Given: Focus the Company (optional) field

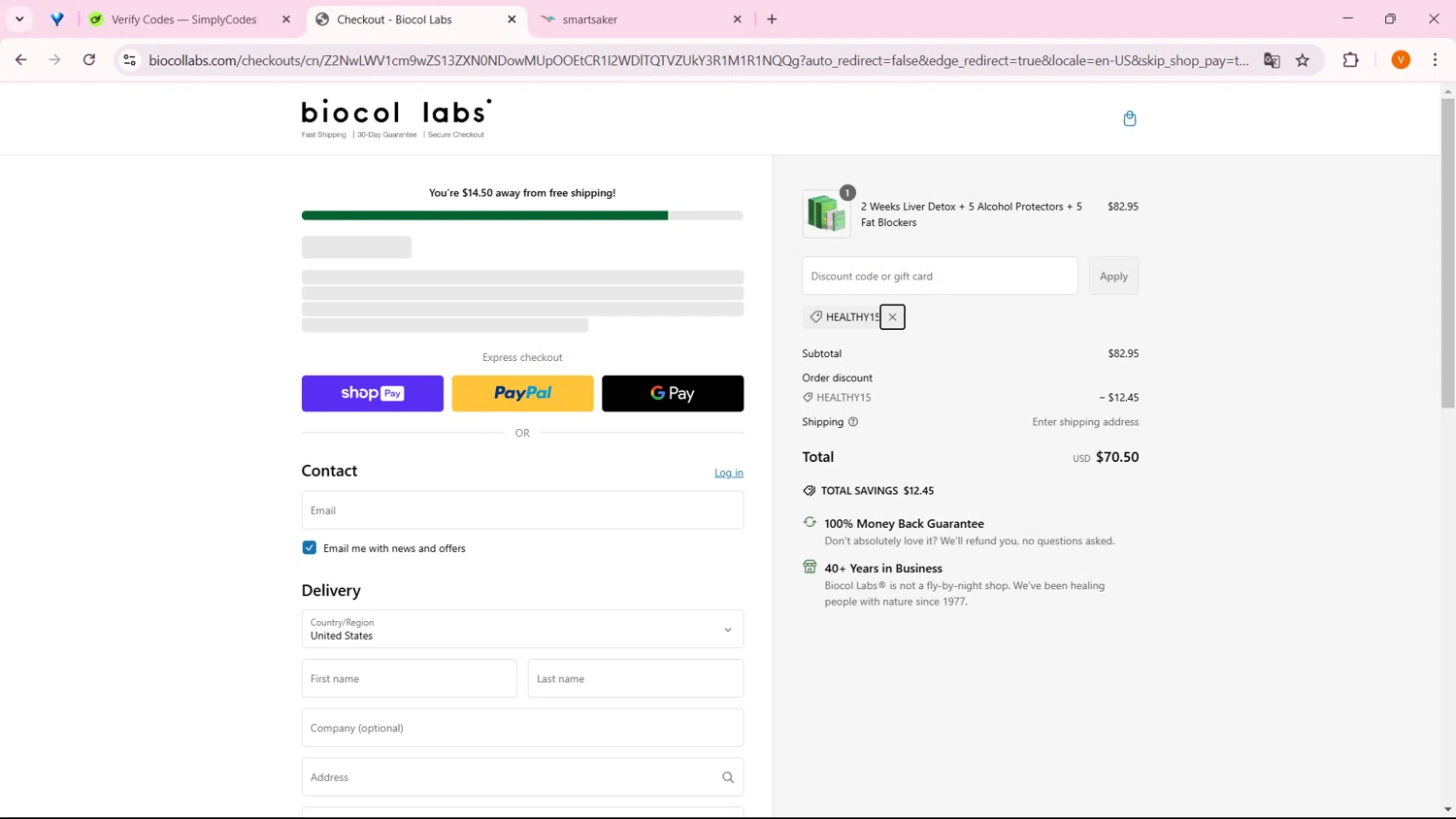Looking at the screenshot, I should point(522,728).
